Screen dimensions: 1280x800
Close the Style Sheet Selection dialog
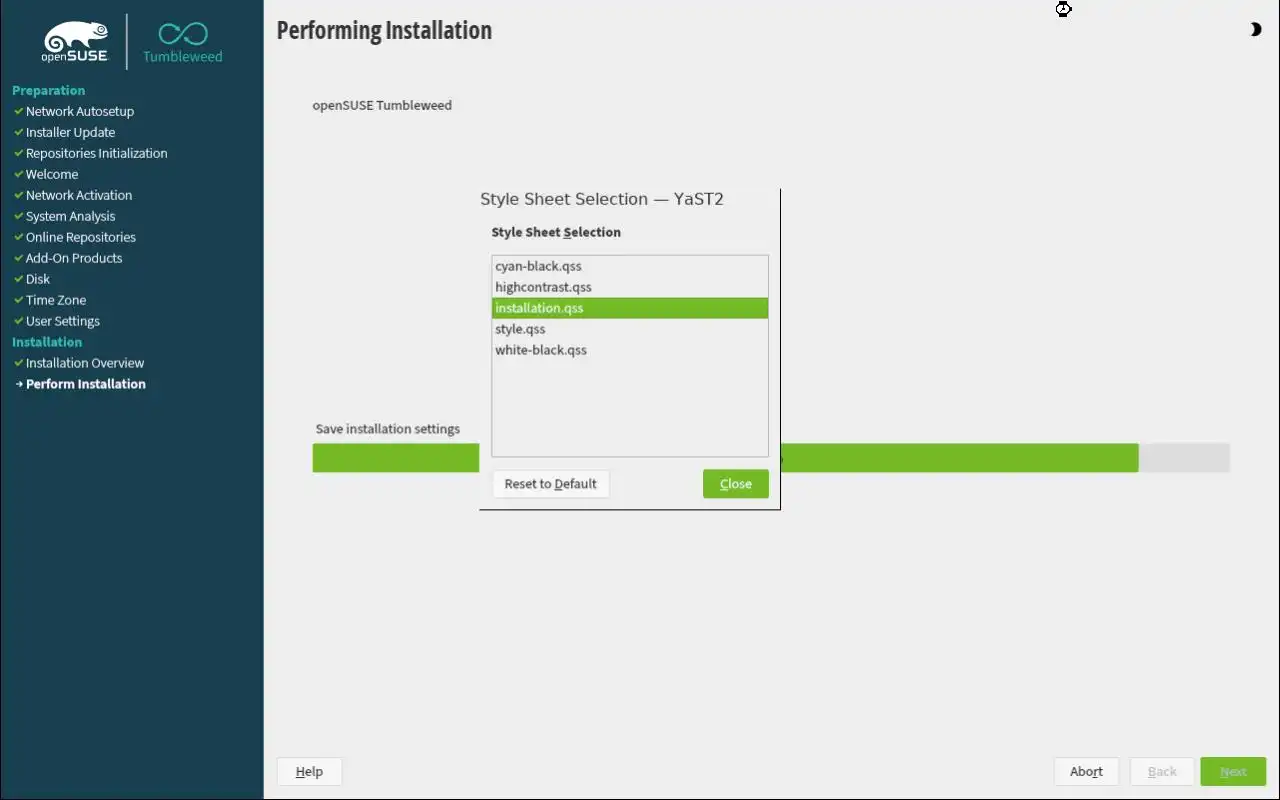735,484
